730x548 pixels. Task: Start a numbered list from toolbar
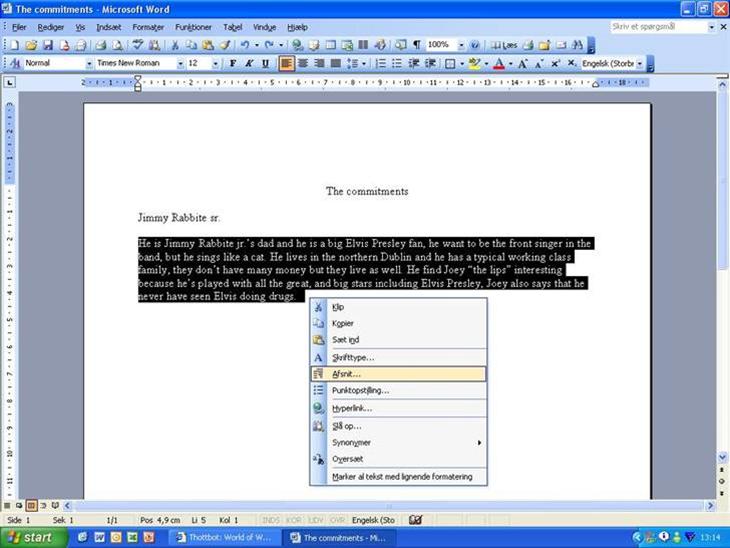click(x=380, y=63)
